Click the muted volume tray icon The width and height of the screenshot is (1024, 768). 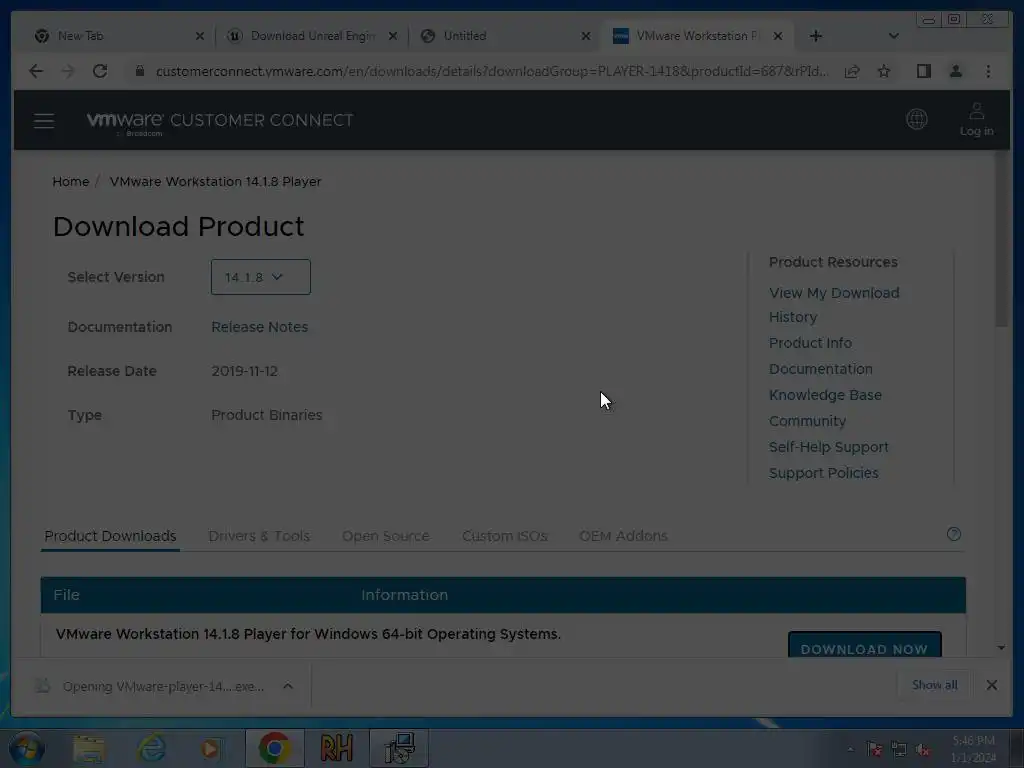923,750
